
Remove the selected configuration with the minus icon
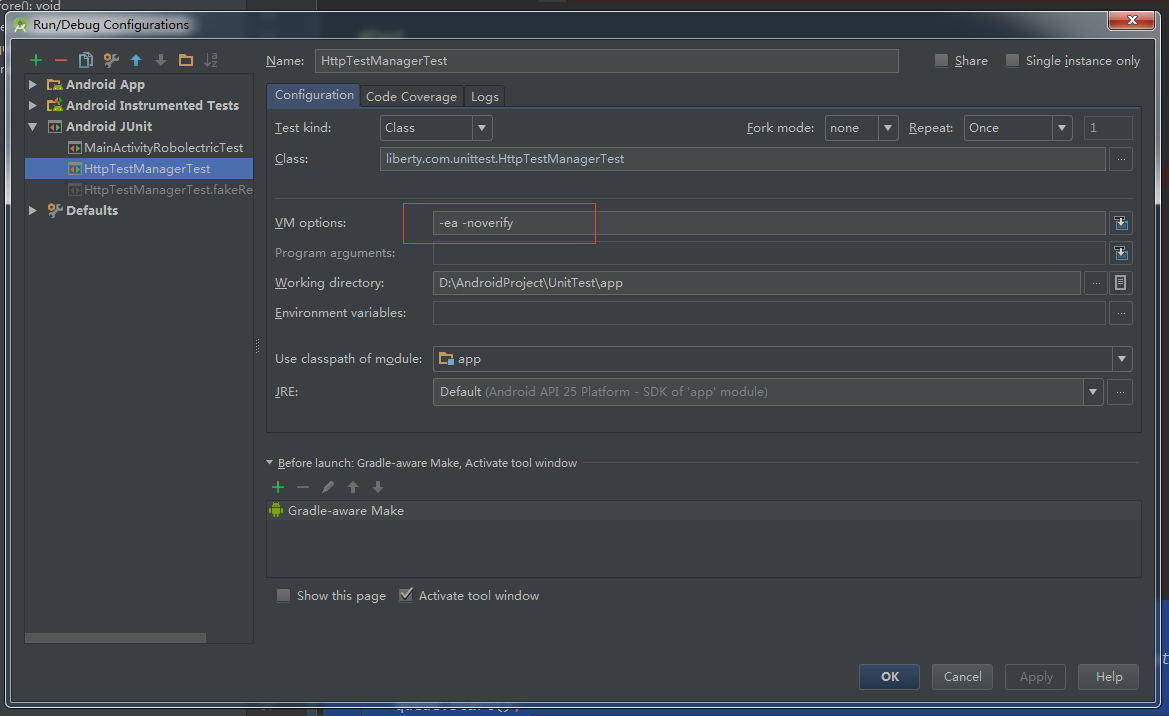pos(60,60)
